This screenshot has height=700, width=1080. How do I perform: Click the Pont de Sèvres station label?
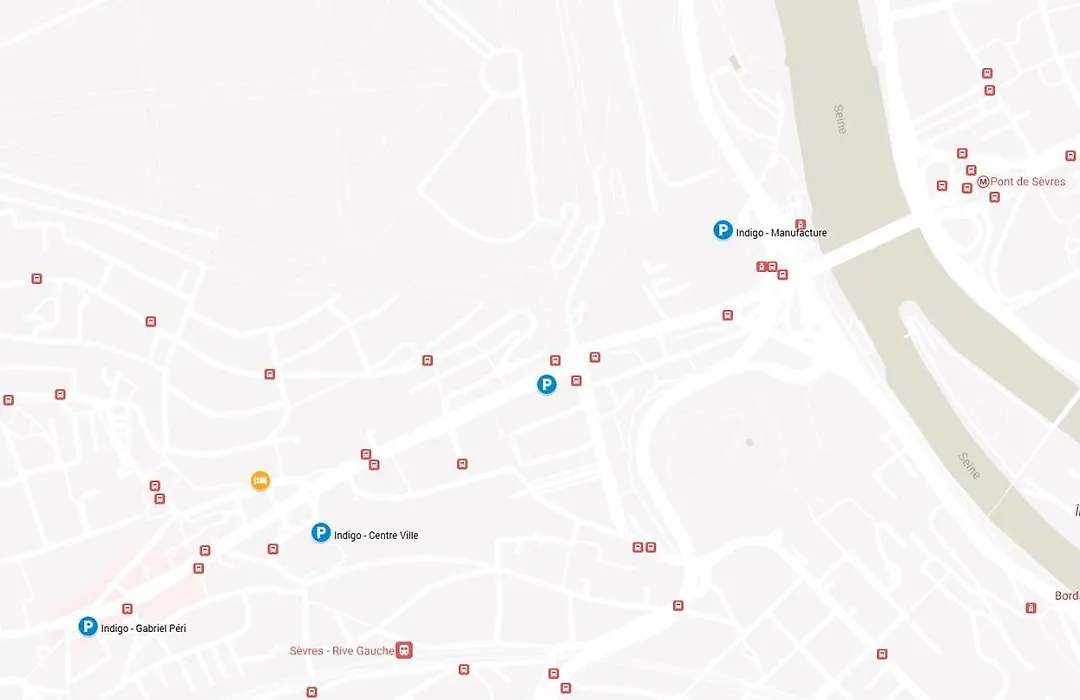pos(1028,182)
